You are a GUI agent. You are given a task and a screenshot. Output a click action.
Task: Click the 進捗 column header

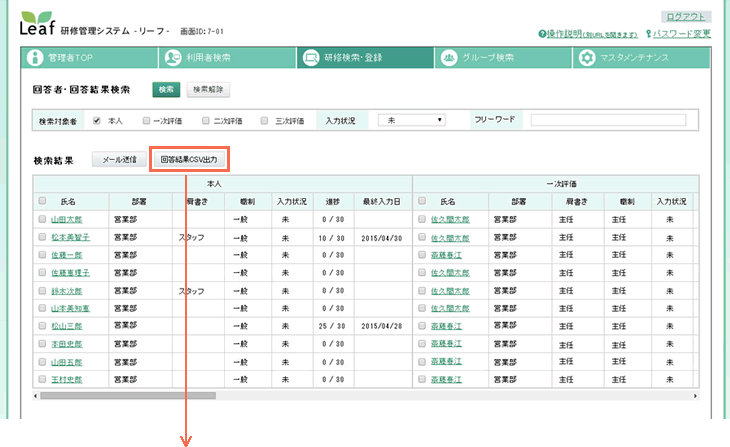point(333,202)
